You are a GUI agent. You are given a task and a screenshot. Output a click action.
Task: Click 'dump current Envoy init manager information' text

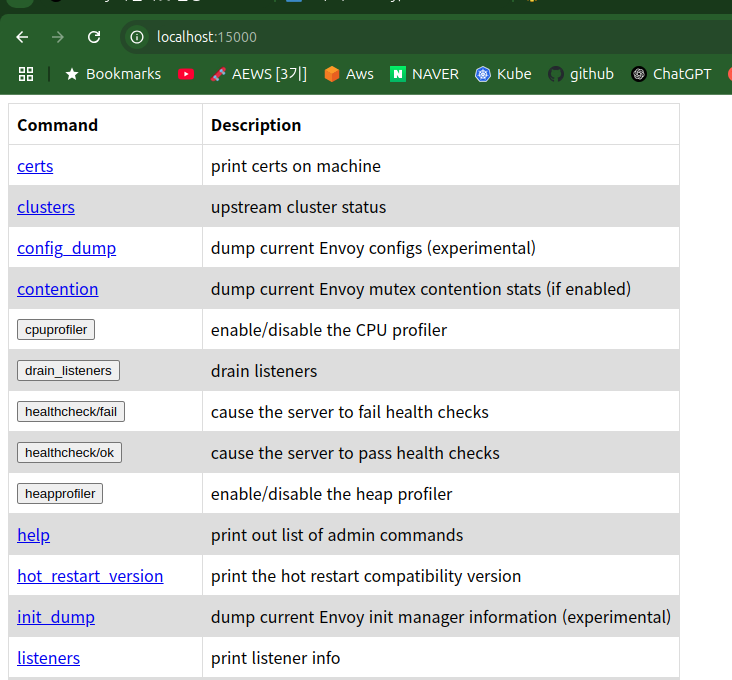(x=384, y=617)
